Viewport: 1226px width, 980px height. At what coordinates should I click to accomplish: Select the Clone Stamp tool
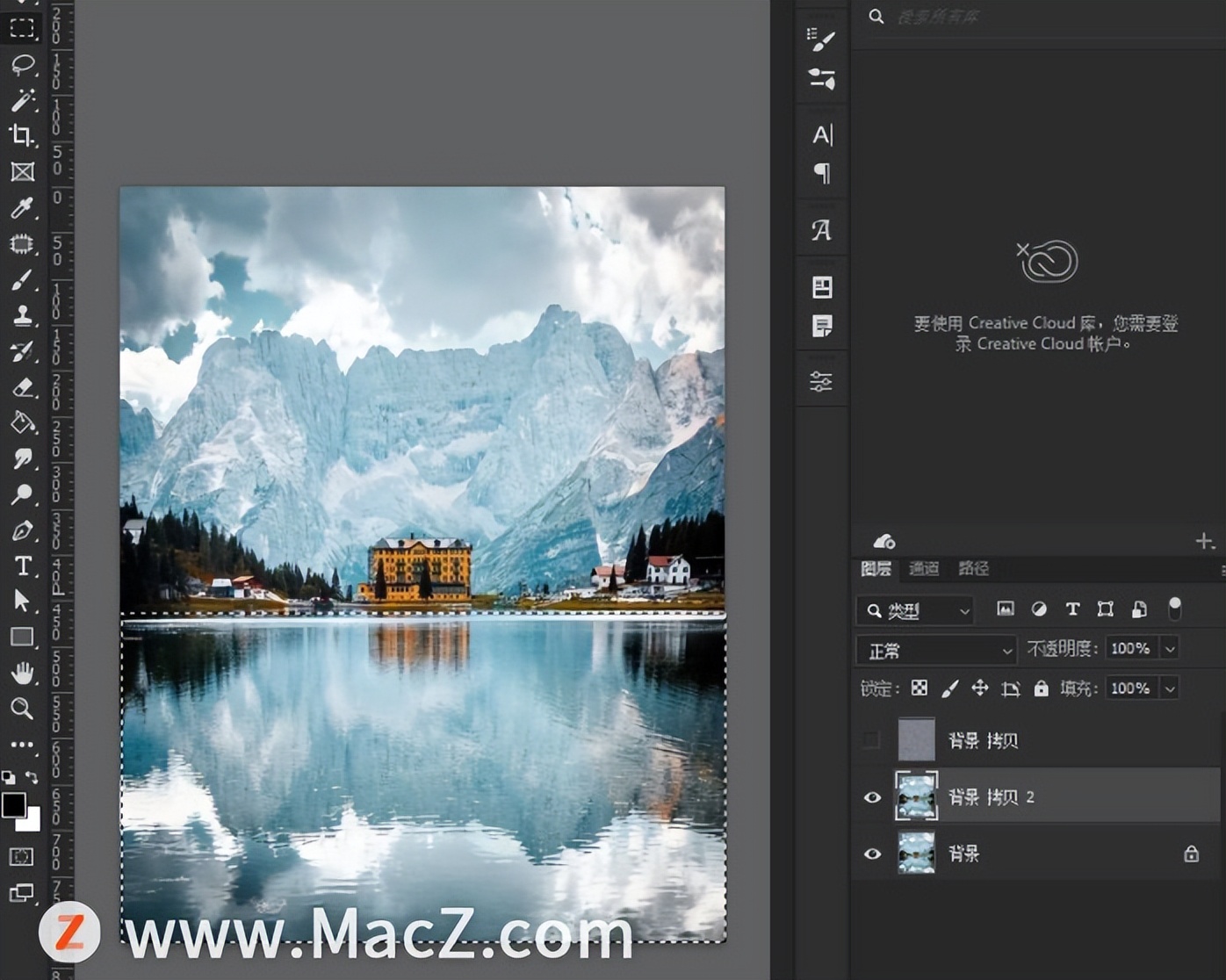coord(22,315)
